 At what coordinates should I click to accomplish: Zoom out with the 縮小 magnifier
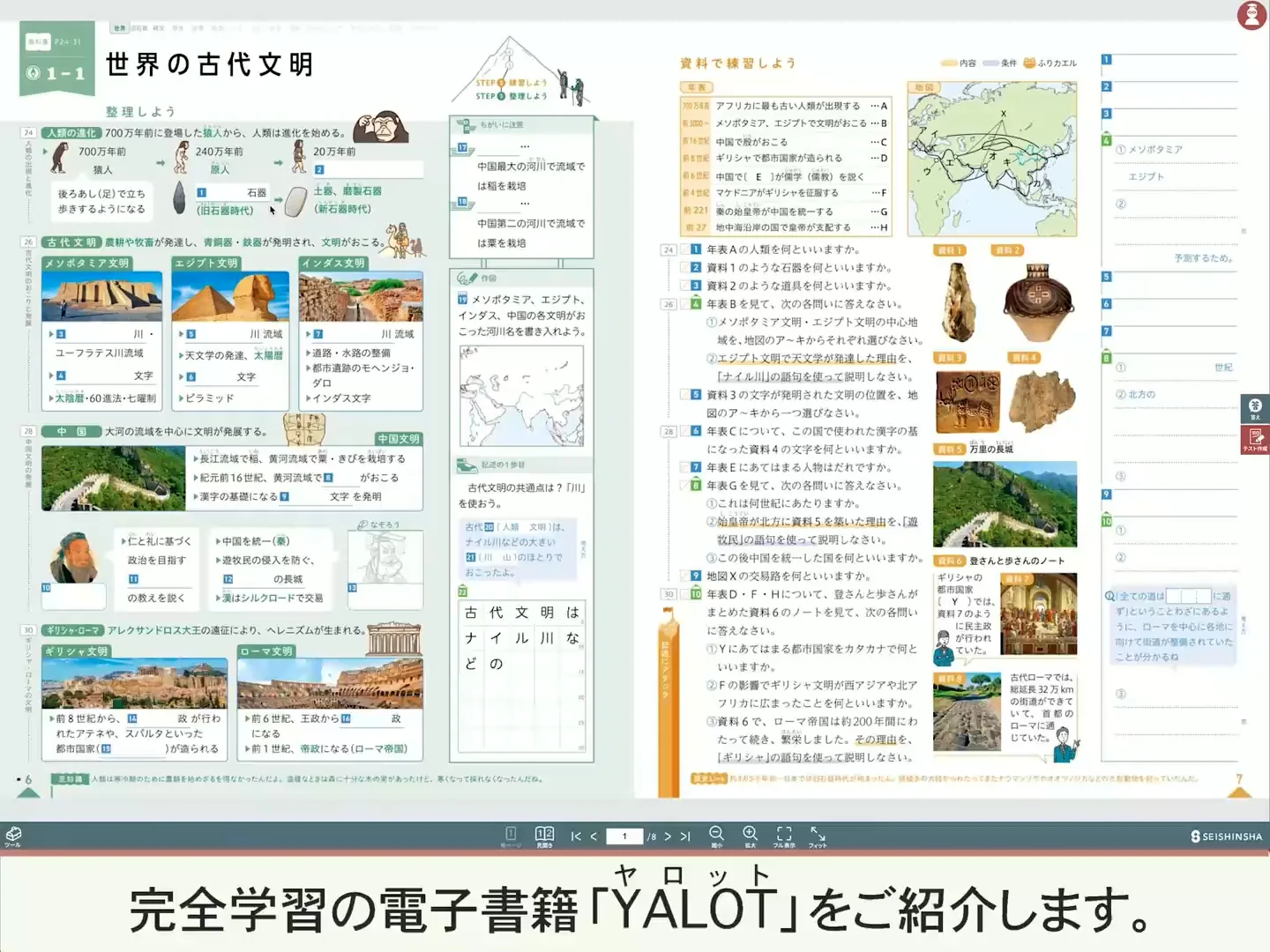pyautogui.click(x=716, y=836)
